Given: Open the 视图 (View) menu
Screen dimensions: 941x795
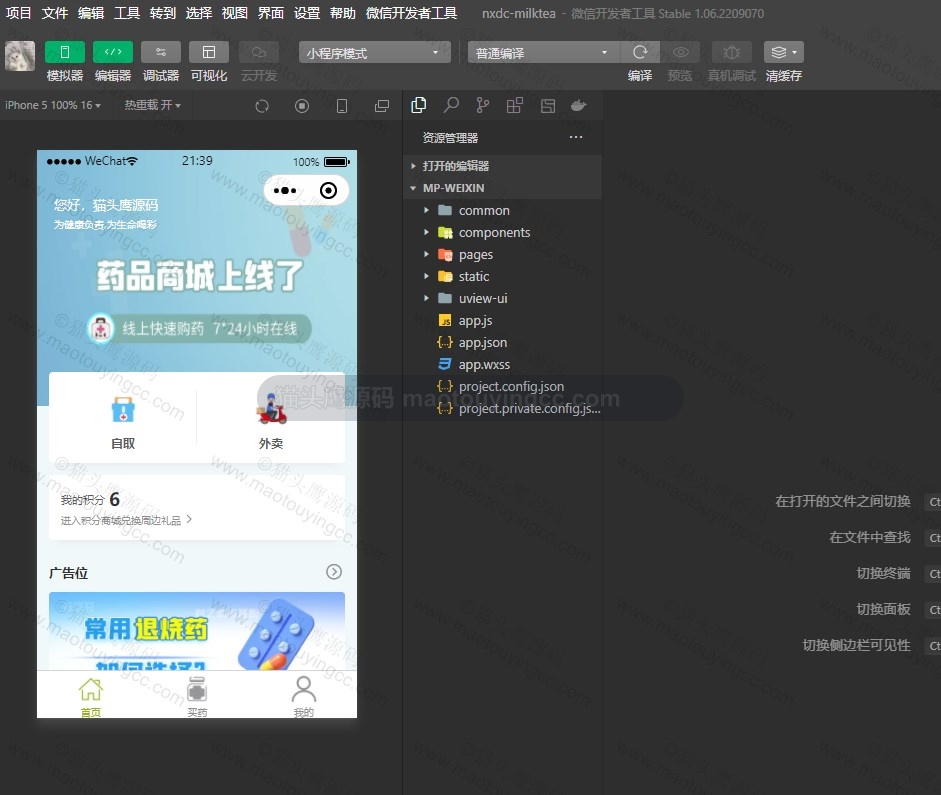Looking at the screenshot, I should point(235,13).
